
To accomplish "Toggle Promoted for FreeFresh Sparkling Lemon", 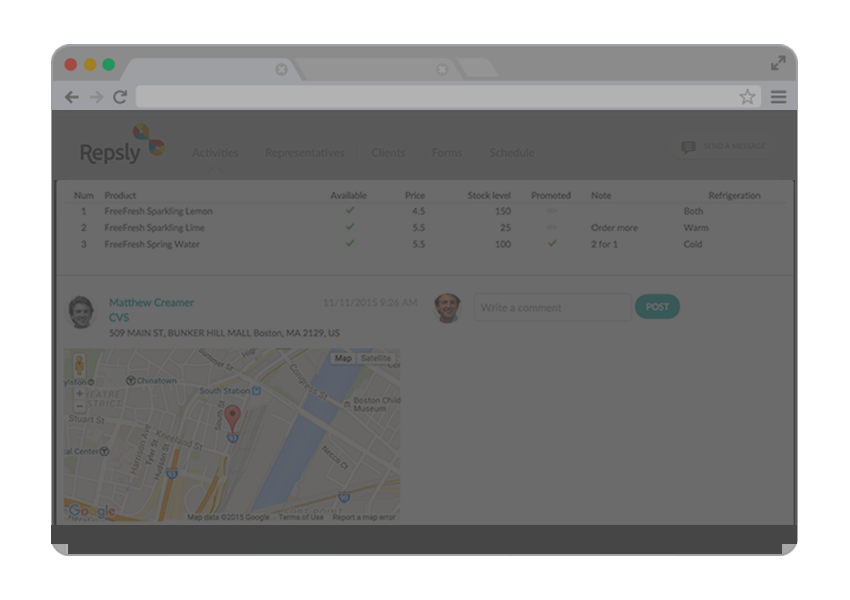I will (551, 211).
